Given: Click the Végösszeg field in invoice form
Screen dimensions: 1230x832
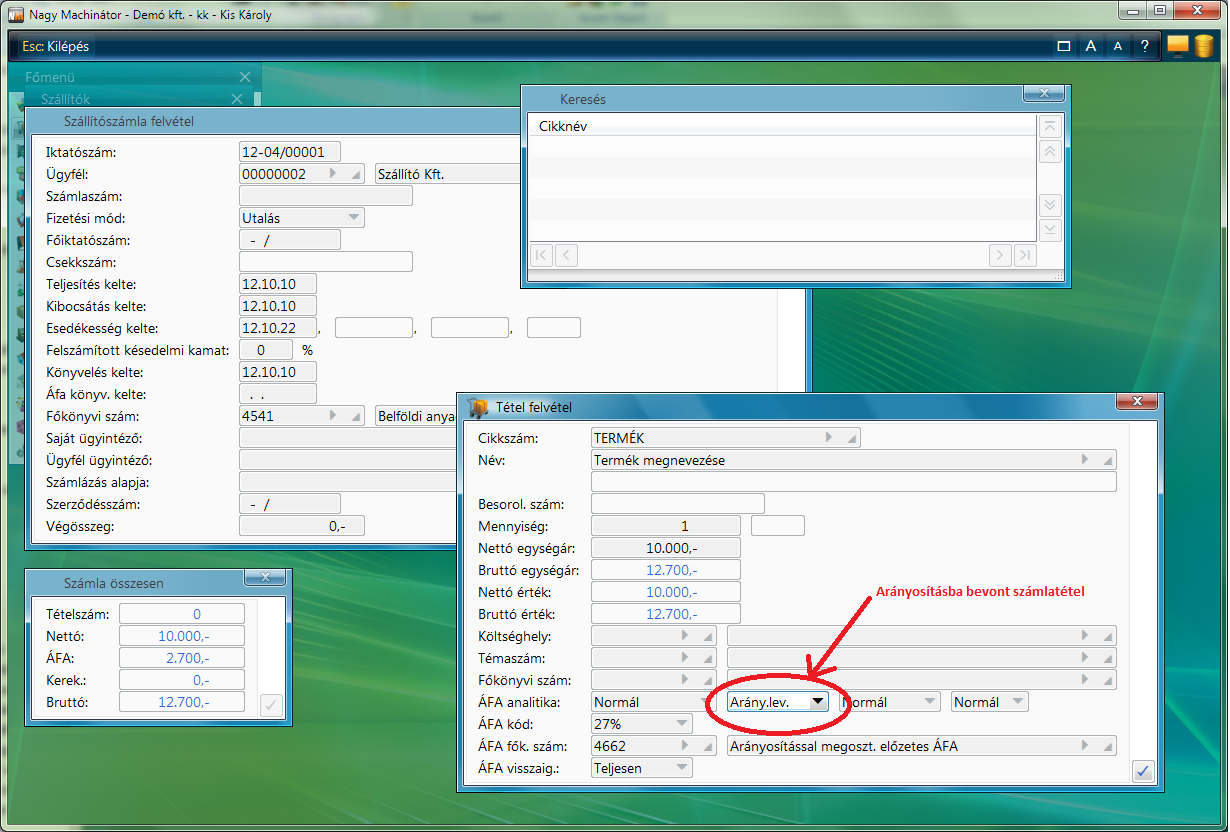Looking at the screenshot, I should click(x=302, y=526).
